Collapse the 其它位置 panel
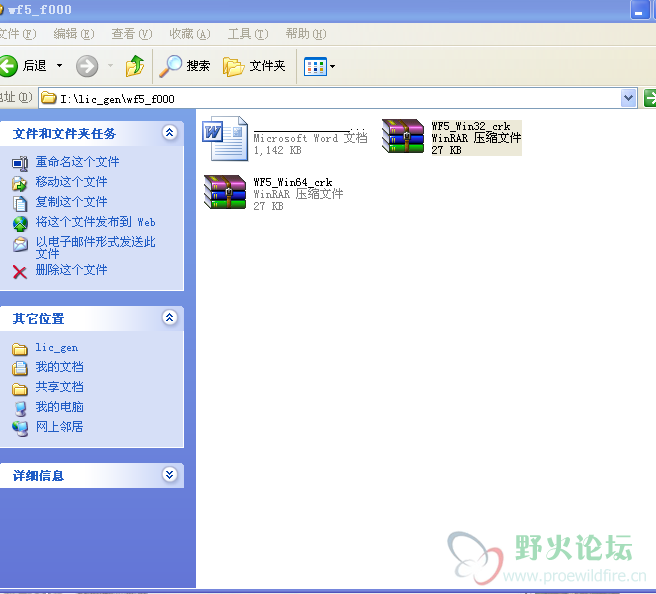Screen dimensions: 656x594 169,318
